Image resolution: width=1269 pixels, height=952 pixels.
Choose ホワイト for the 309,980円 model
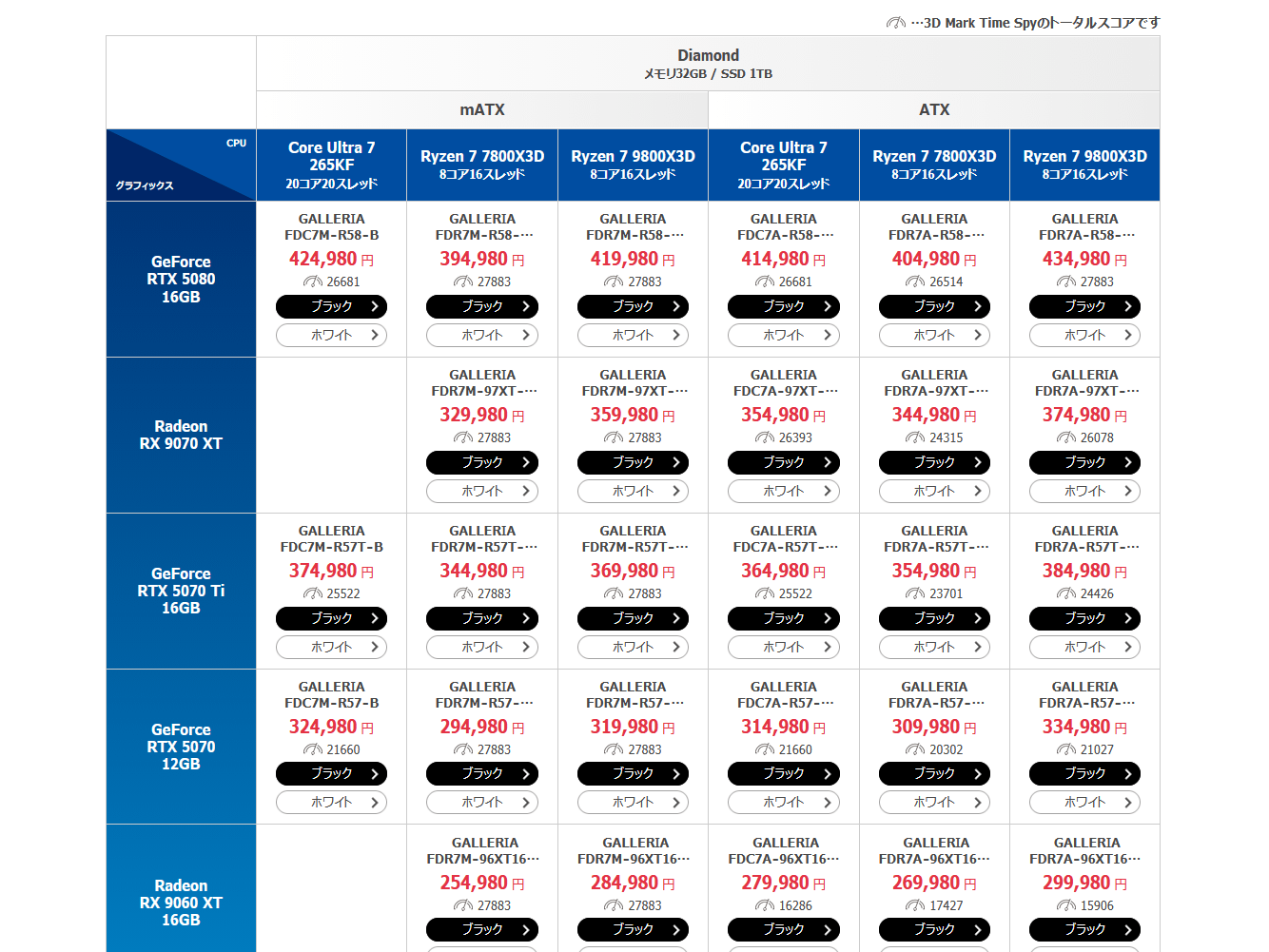[x=933, y=802]
